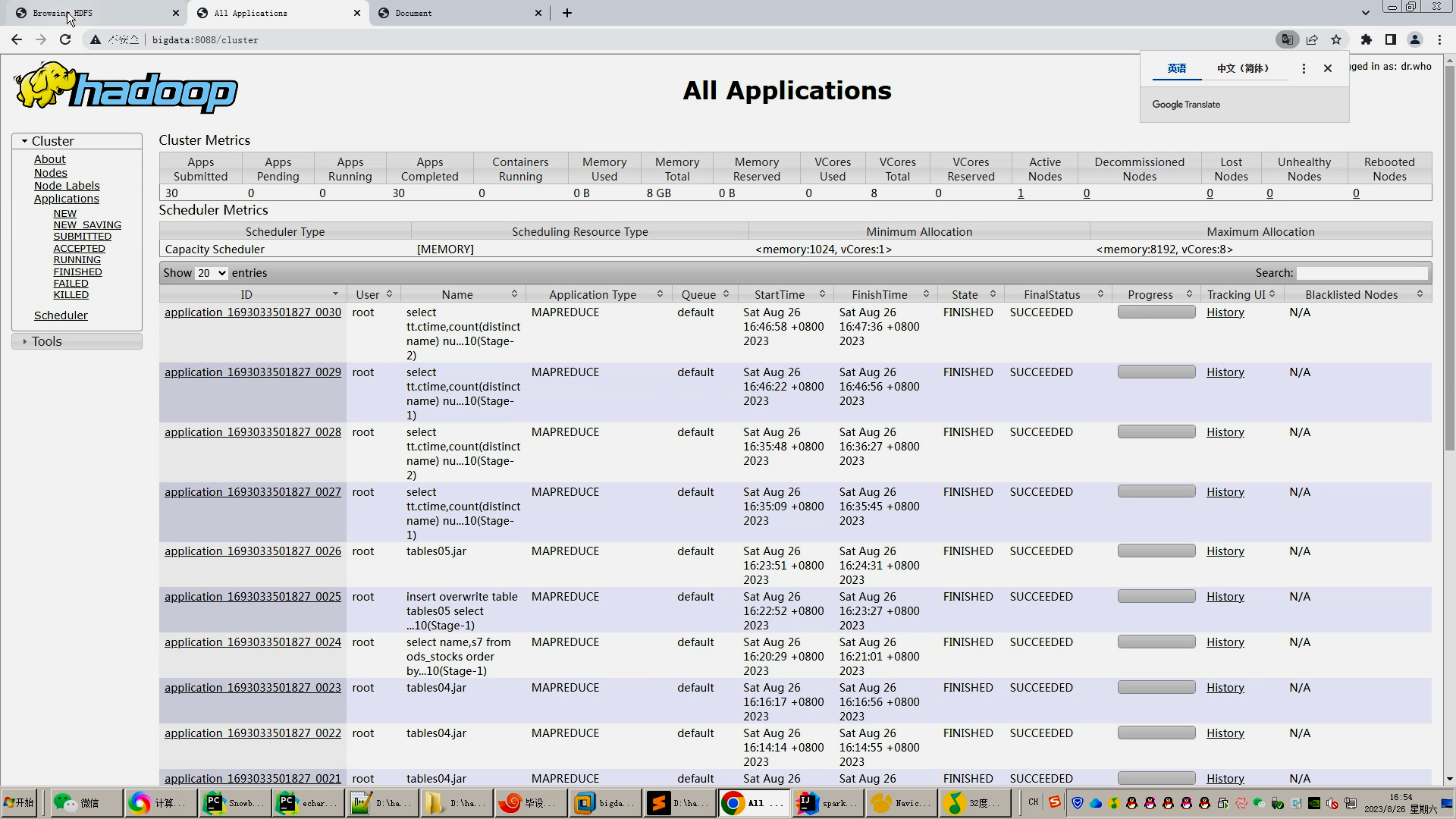Click the FINISHED applications filter
Viewport: 1456px width, 819px height.
(78, 271)
